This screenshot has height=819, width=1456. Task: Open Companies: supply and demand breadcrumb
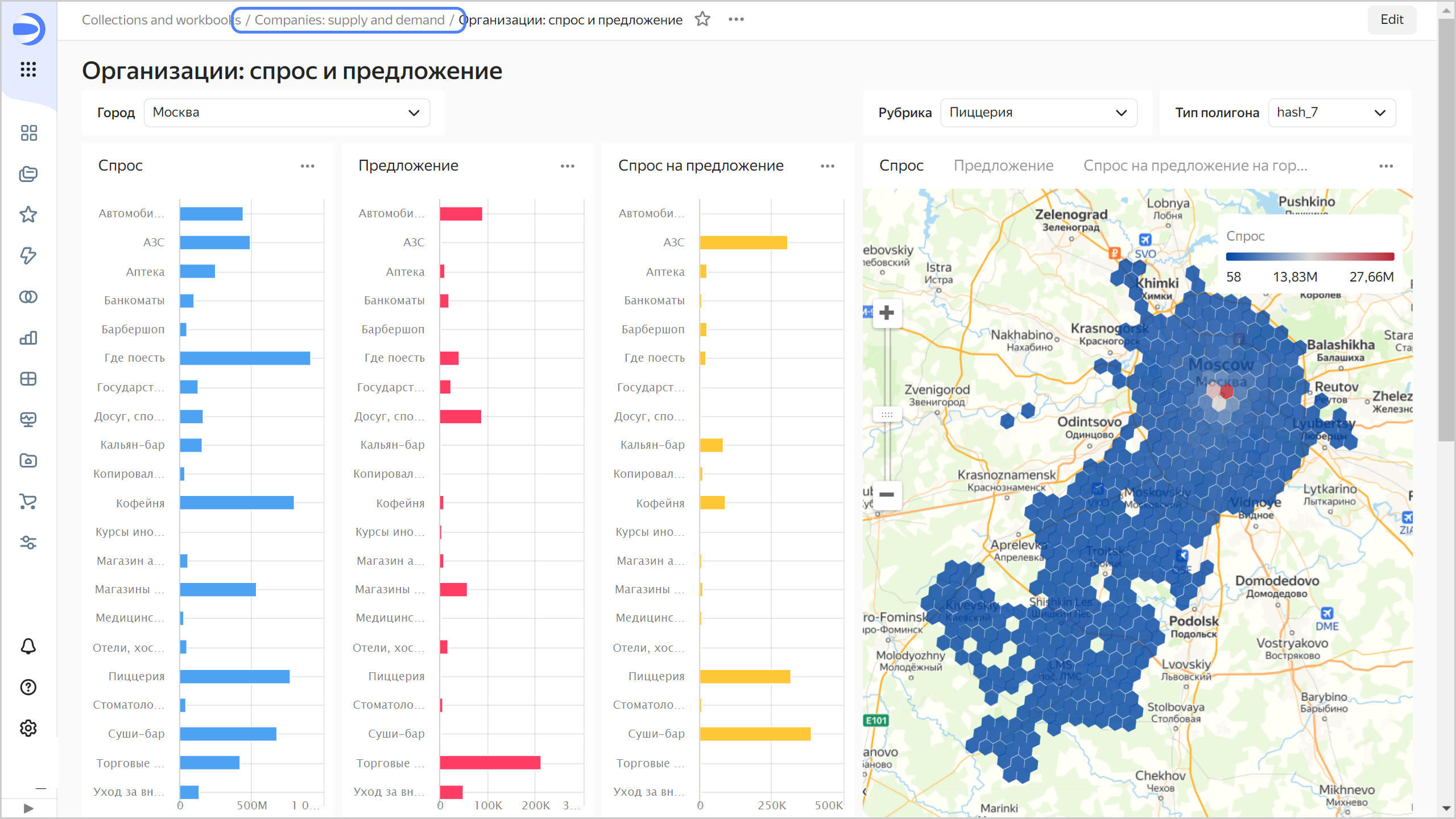[x=349, y=20]
